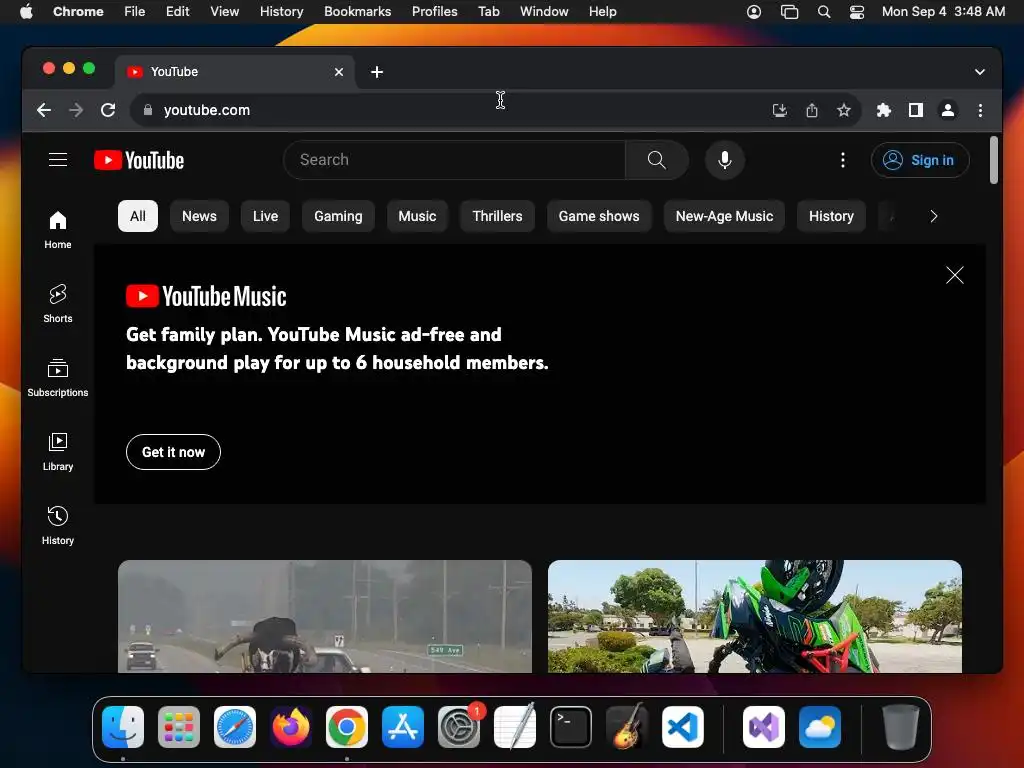This screenshot has height=768, width=1024.
Task: Open System Settings from the Dock
Action: [459, 727]
